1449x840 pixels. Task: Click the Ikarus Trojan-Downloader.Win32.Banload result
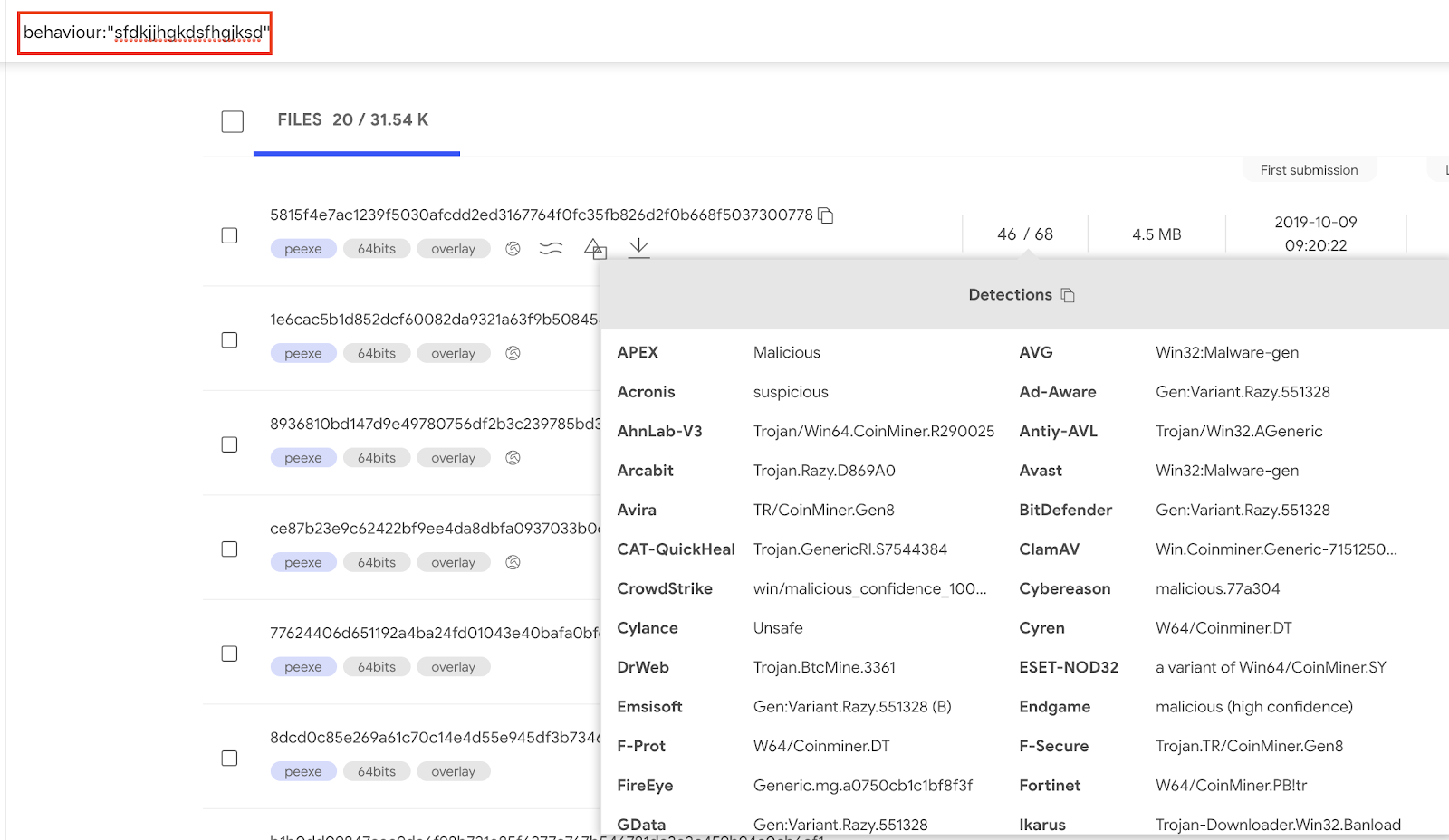[1278, 825]
